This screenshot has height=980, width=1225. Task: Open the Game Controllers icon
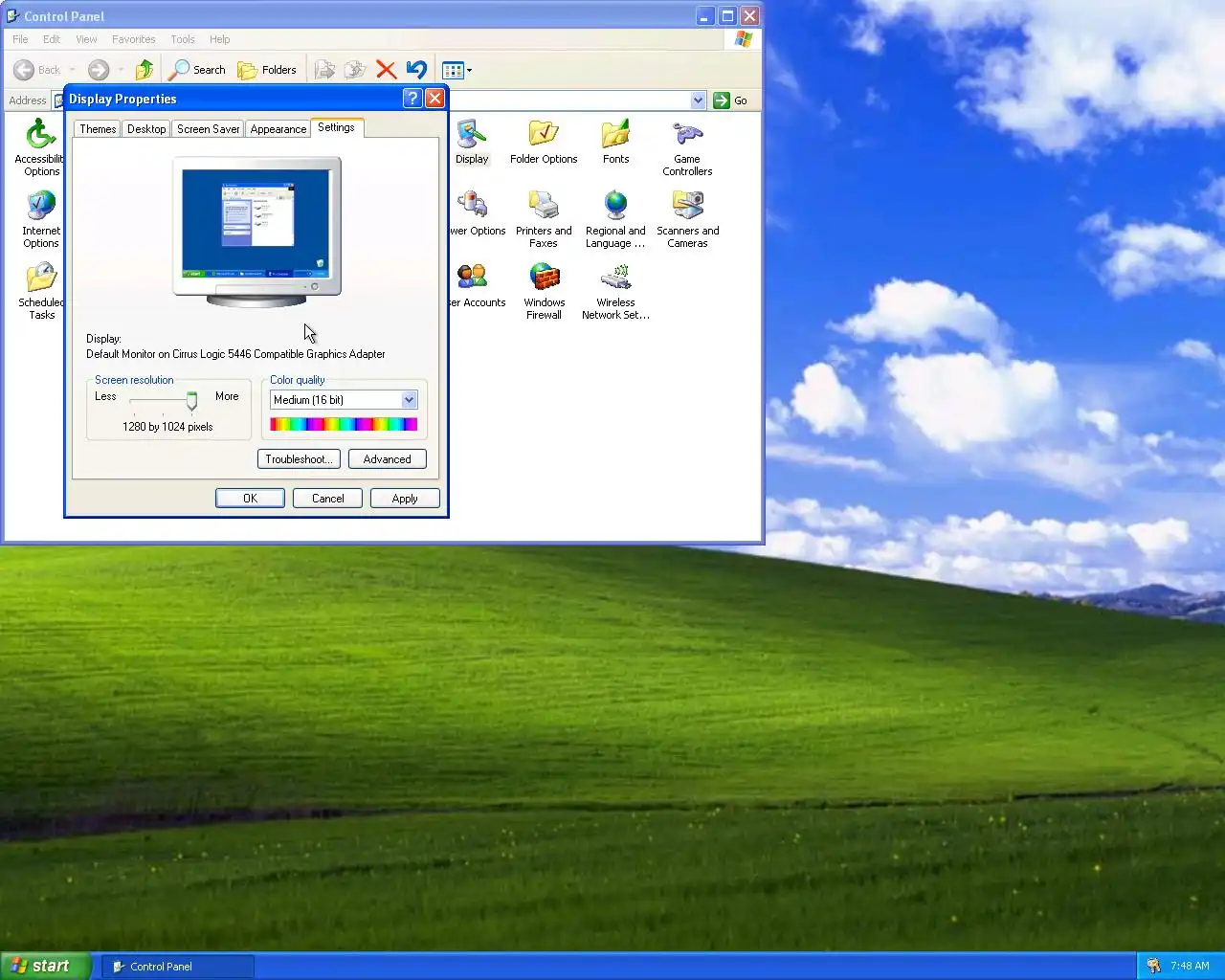pos(687,147)
